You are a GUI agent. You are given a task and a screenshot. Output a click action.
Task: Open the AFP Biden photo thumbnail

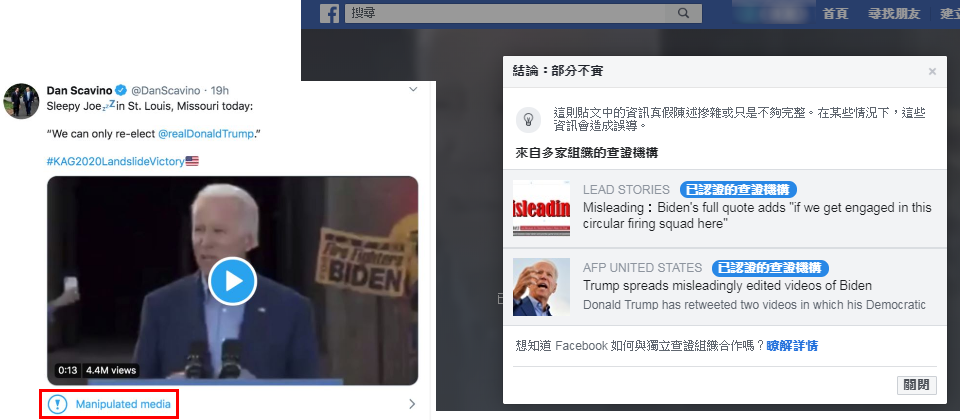541,287
